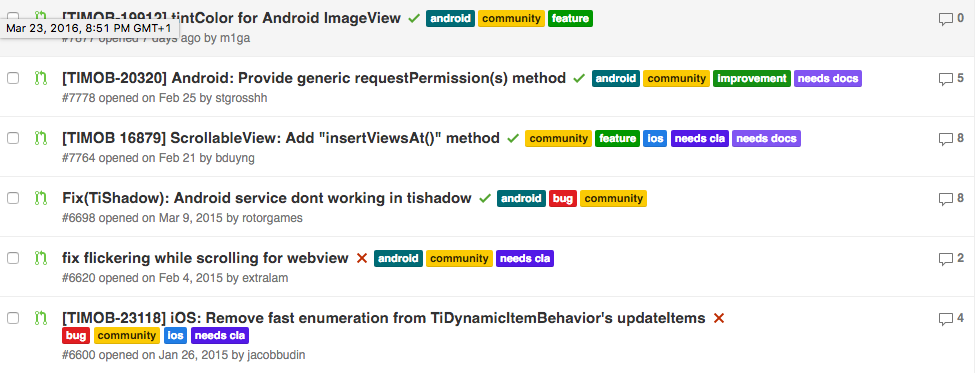Click the red X status on TIMOB-23118 PR
Screen dimensions: 975x373
click(719, 318)
